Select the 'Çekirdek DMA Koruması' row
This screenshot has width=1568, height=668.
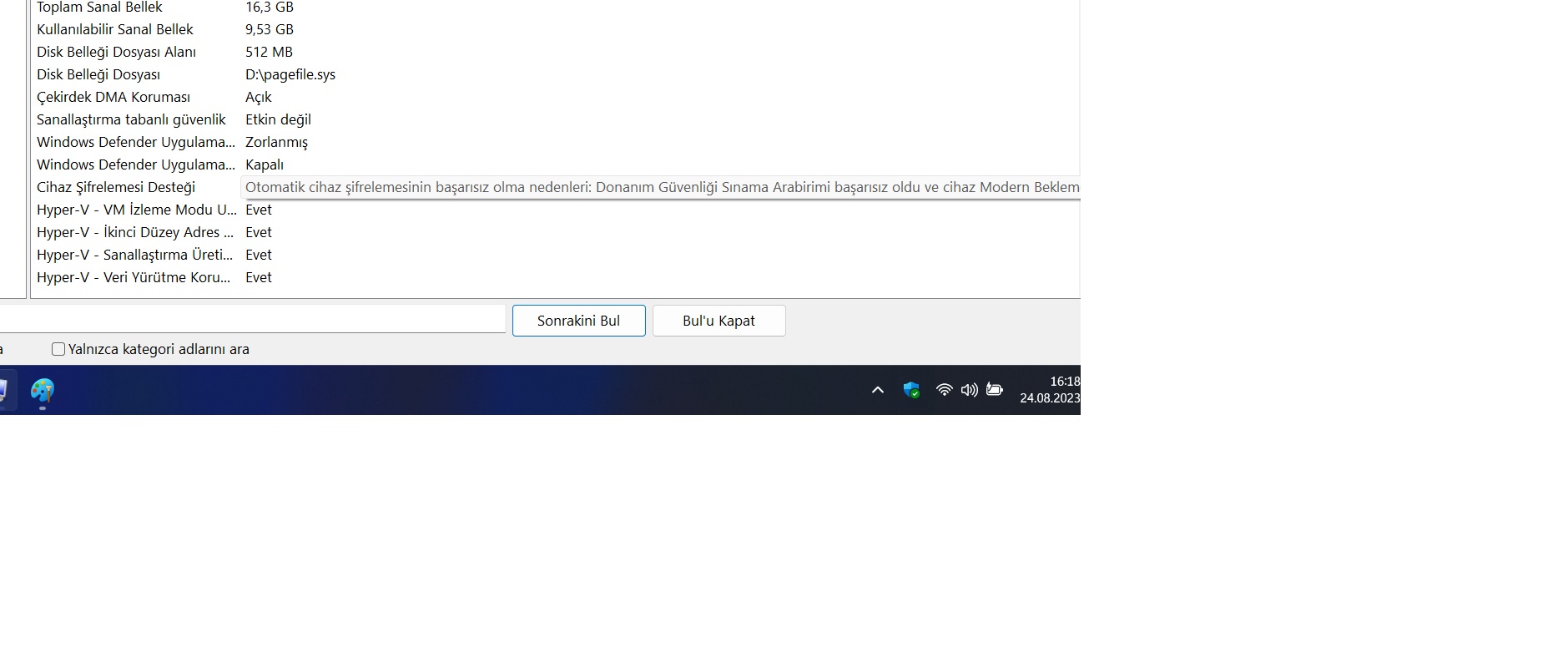click(x=555, y=97)
